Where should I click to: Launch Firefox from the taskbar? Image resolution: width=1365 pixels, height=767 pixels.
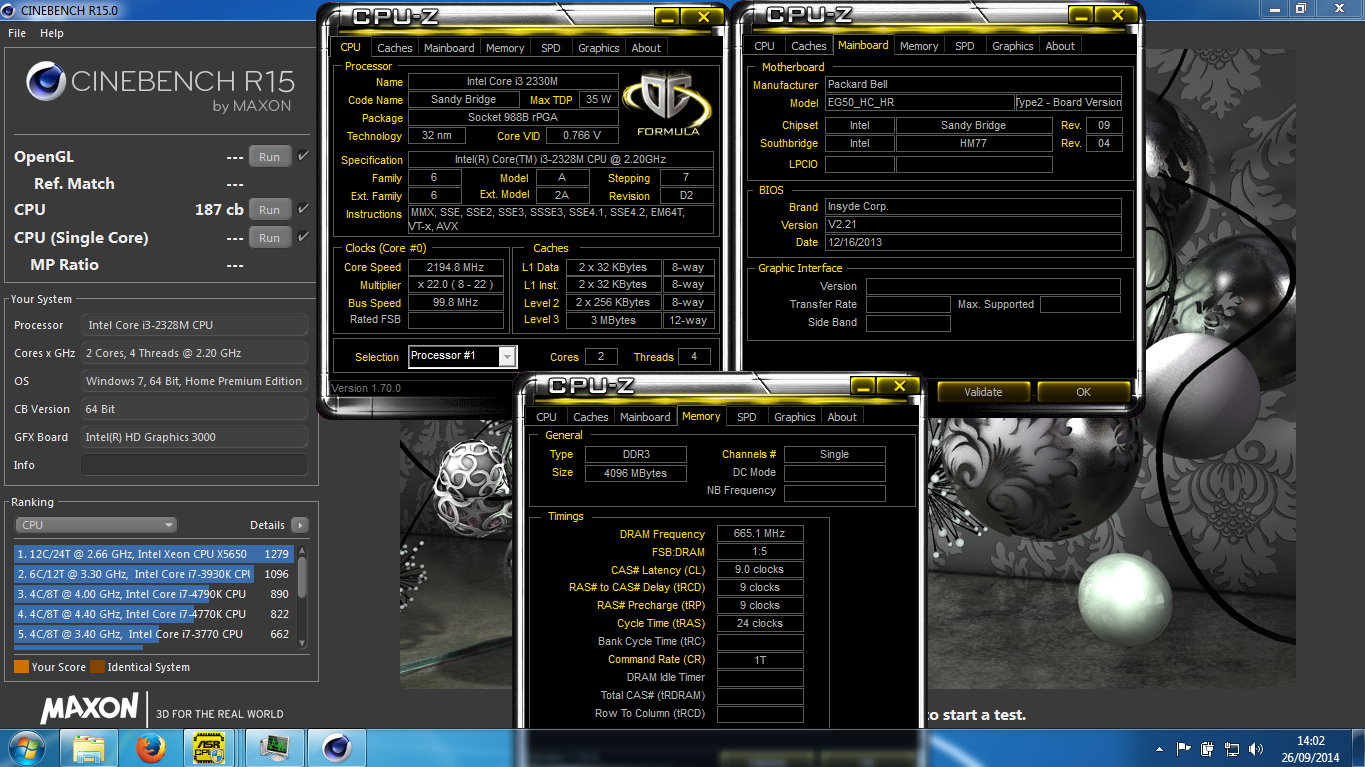tap(150, 748)
